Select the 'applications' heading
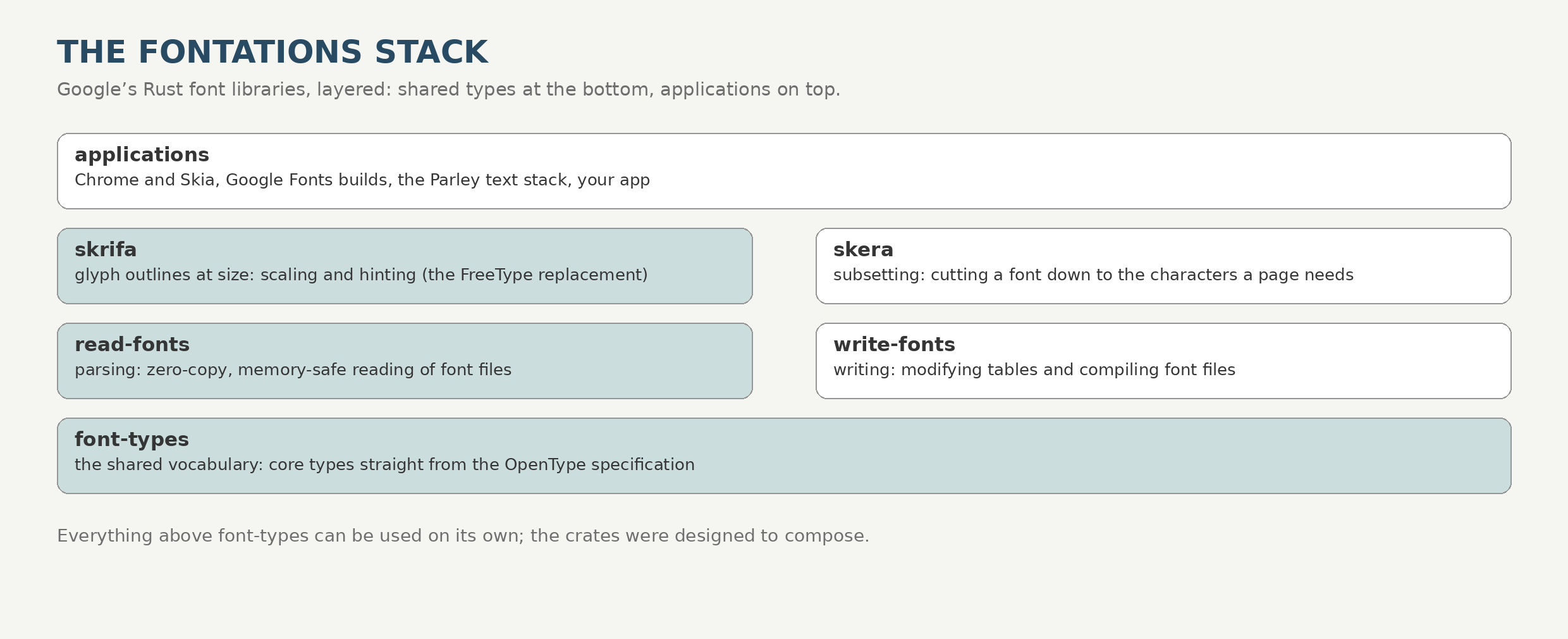 pyautogui.click(x=142, y=155)
